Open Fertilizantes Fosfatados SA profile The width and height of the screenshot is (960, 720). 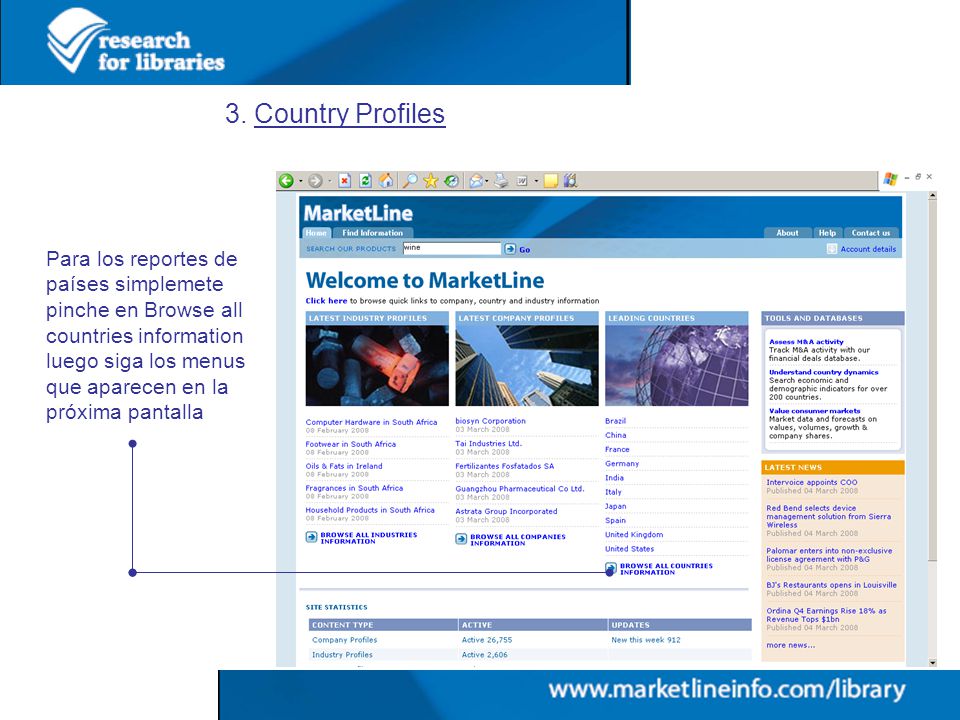(x=504, y=466)
